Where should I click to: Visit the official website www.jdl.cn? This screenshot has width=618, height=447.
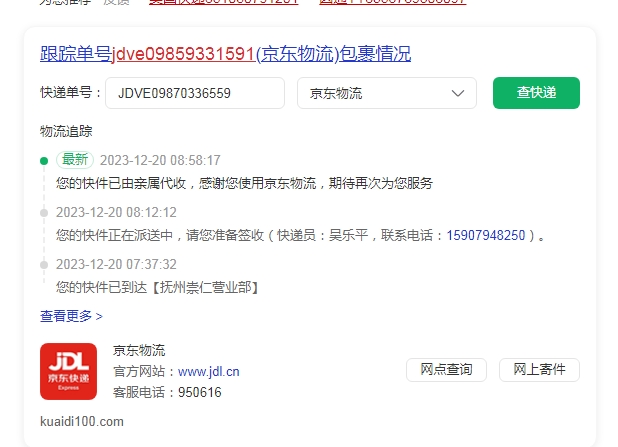(x=208, y=371)
